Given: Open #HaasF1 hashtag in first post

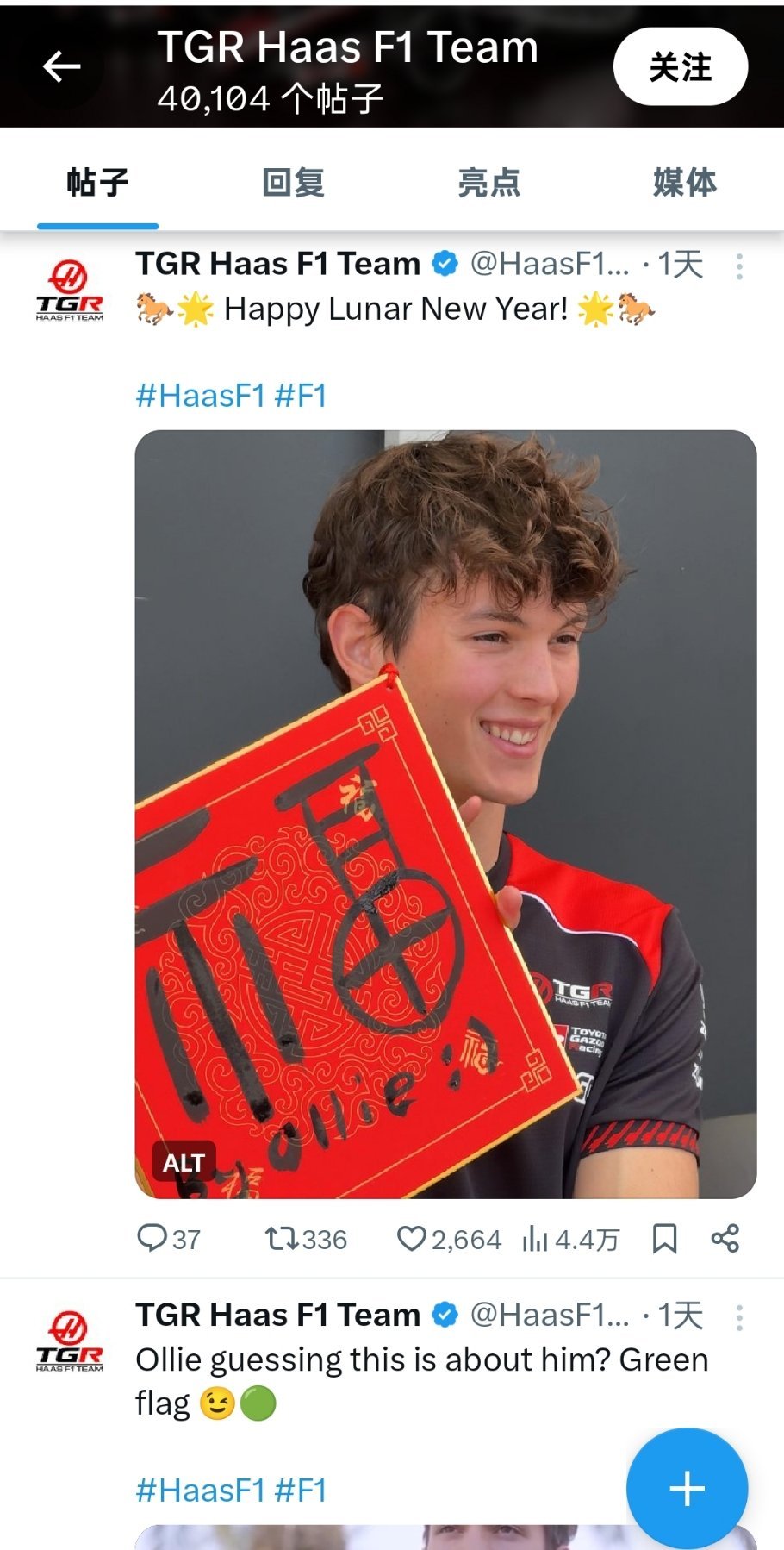Looking at the screenshot, I should (x=201, y=396).
